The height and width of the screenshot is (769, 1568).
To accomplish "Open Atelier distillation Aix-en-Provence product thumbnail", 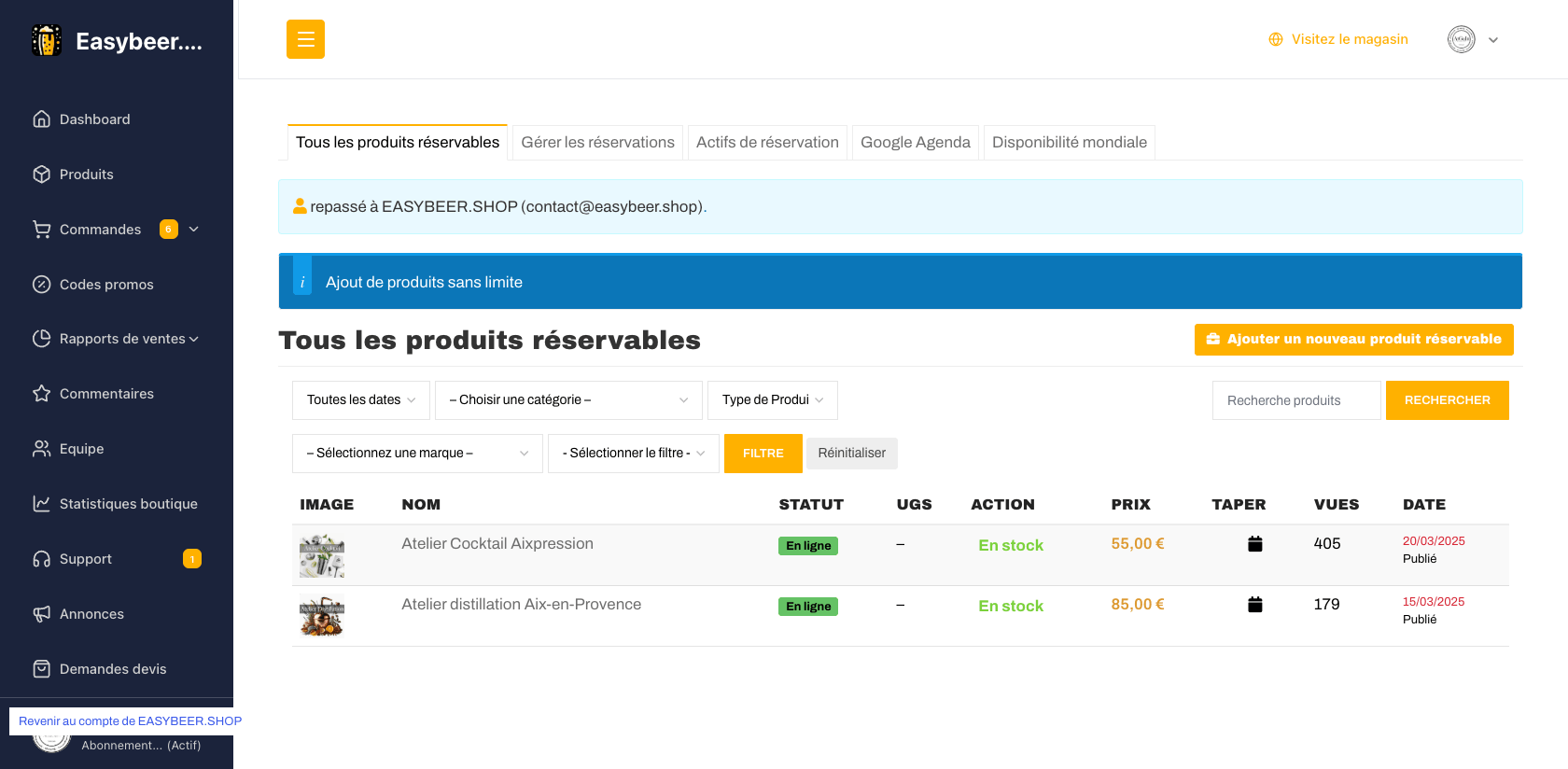I will pyautogui.click(x=322, y=616).
